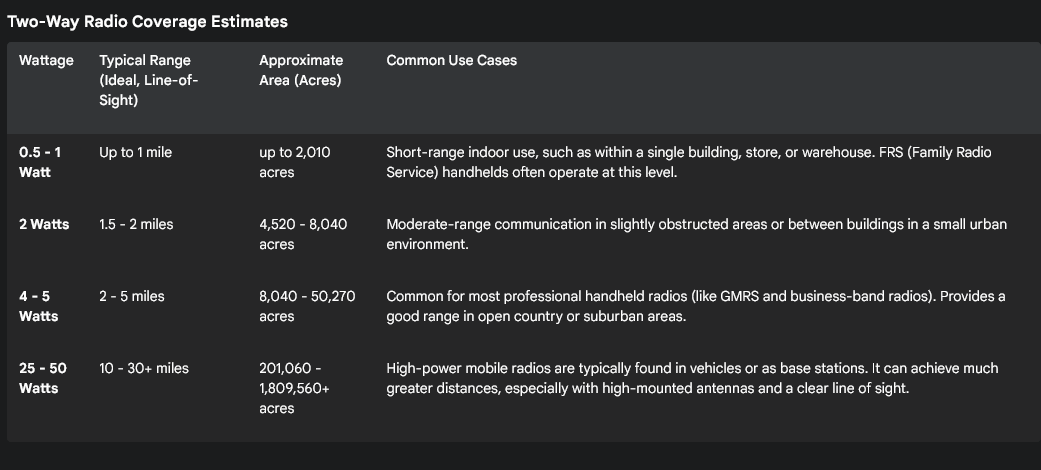
Task: Click the "0.5 - 1 Watt" row label
Action: (x=40, y=162)
